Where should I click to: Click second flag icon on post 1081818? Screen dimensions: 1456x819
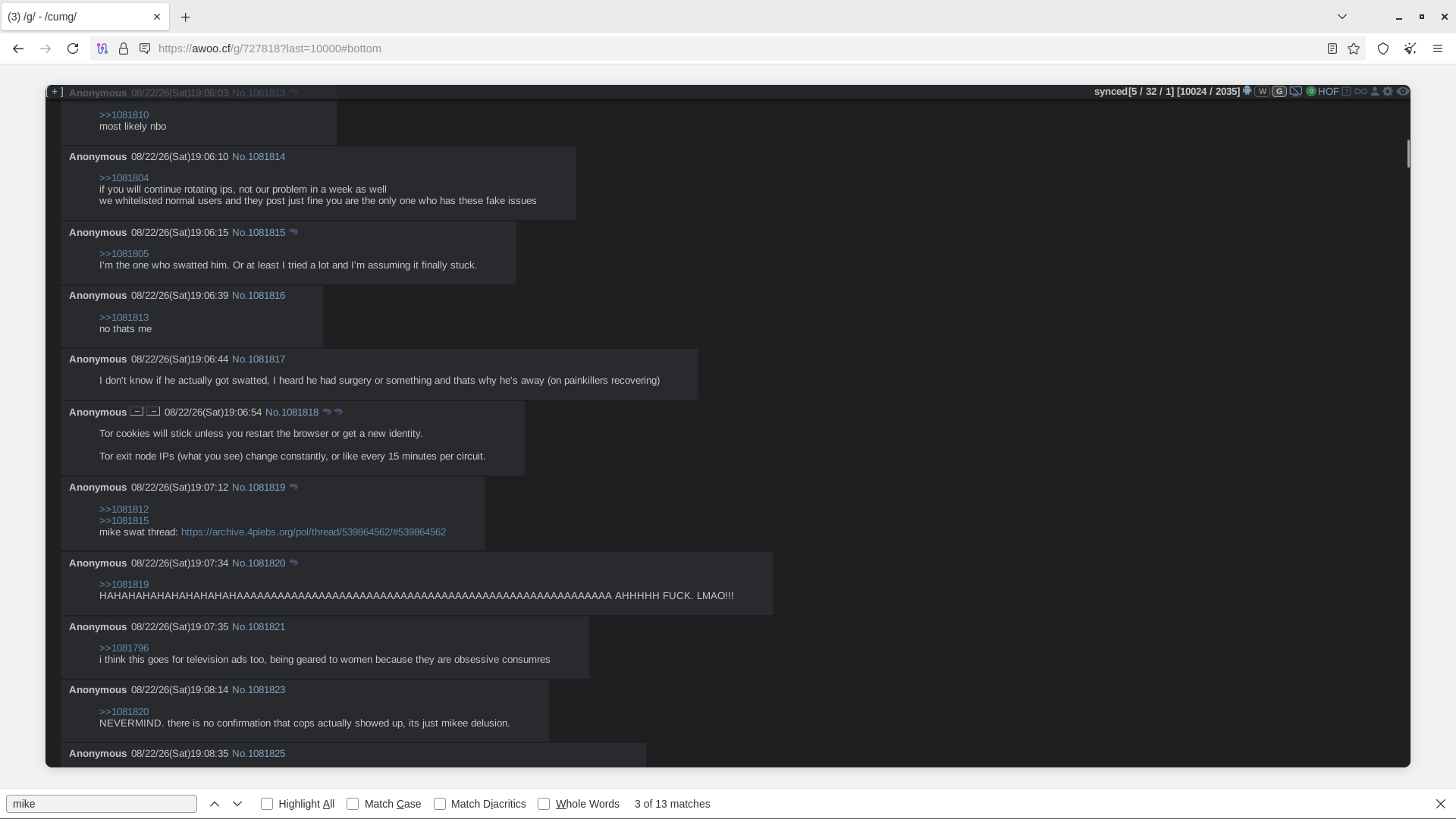[153, 411]
